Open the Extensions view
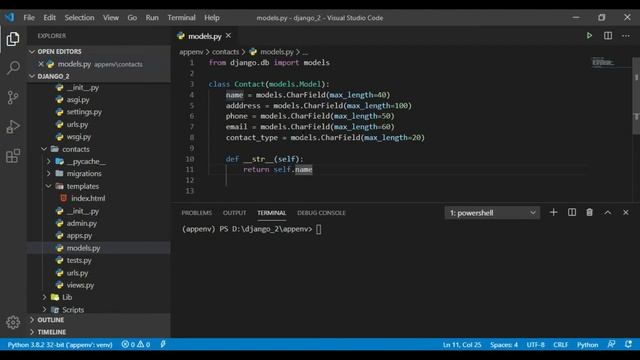The image size is (640, 360). [13, 156]
